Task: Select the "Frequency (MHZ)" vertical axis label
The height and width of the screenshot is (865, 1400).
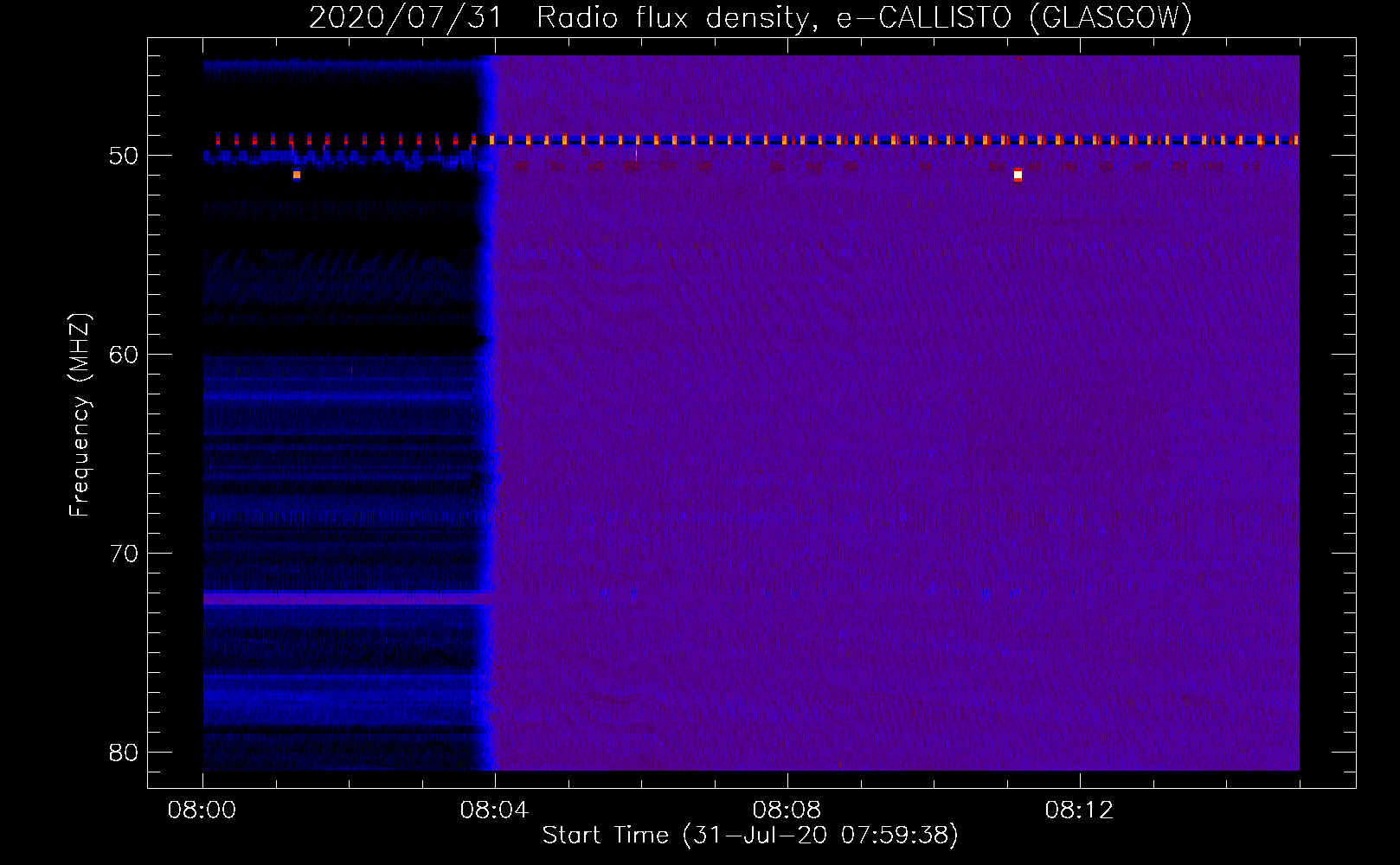Action: [x=80, y=415]
